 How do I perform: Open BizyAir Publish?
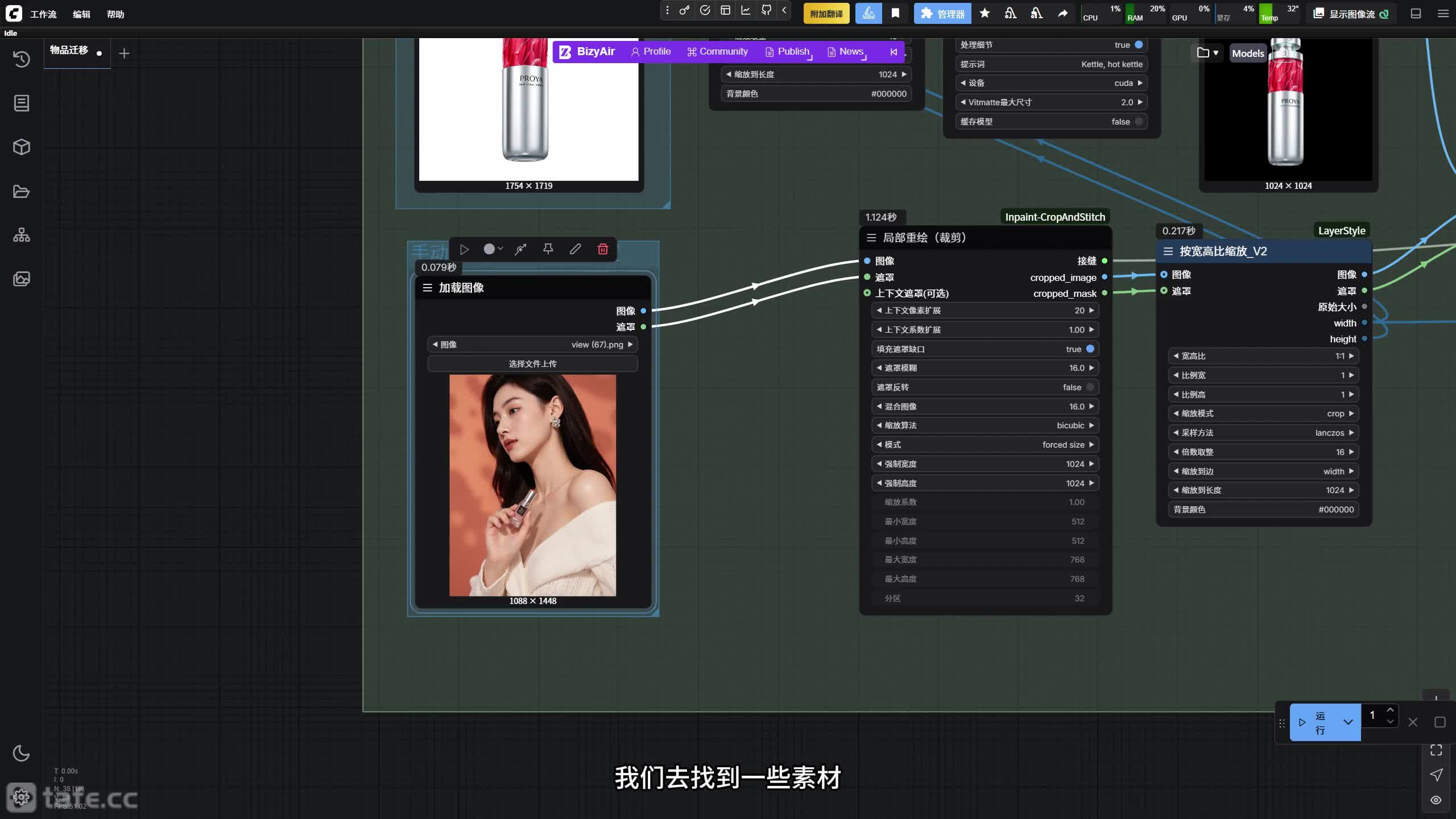click(787, 52)
